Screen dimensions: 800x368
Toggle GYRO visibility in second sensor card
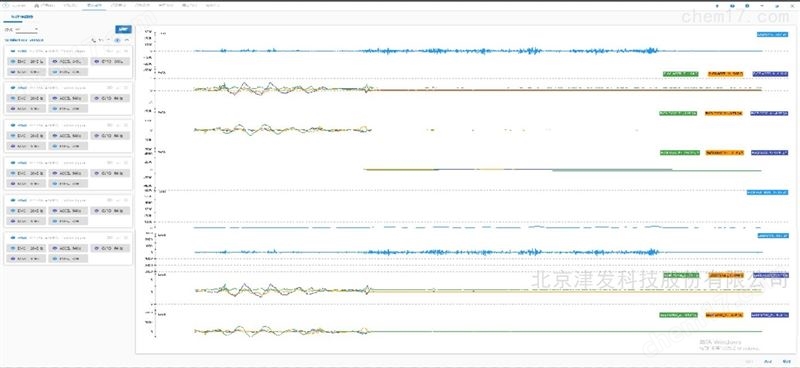[110, 99]
